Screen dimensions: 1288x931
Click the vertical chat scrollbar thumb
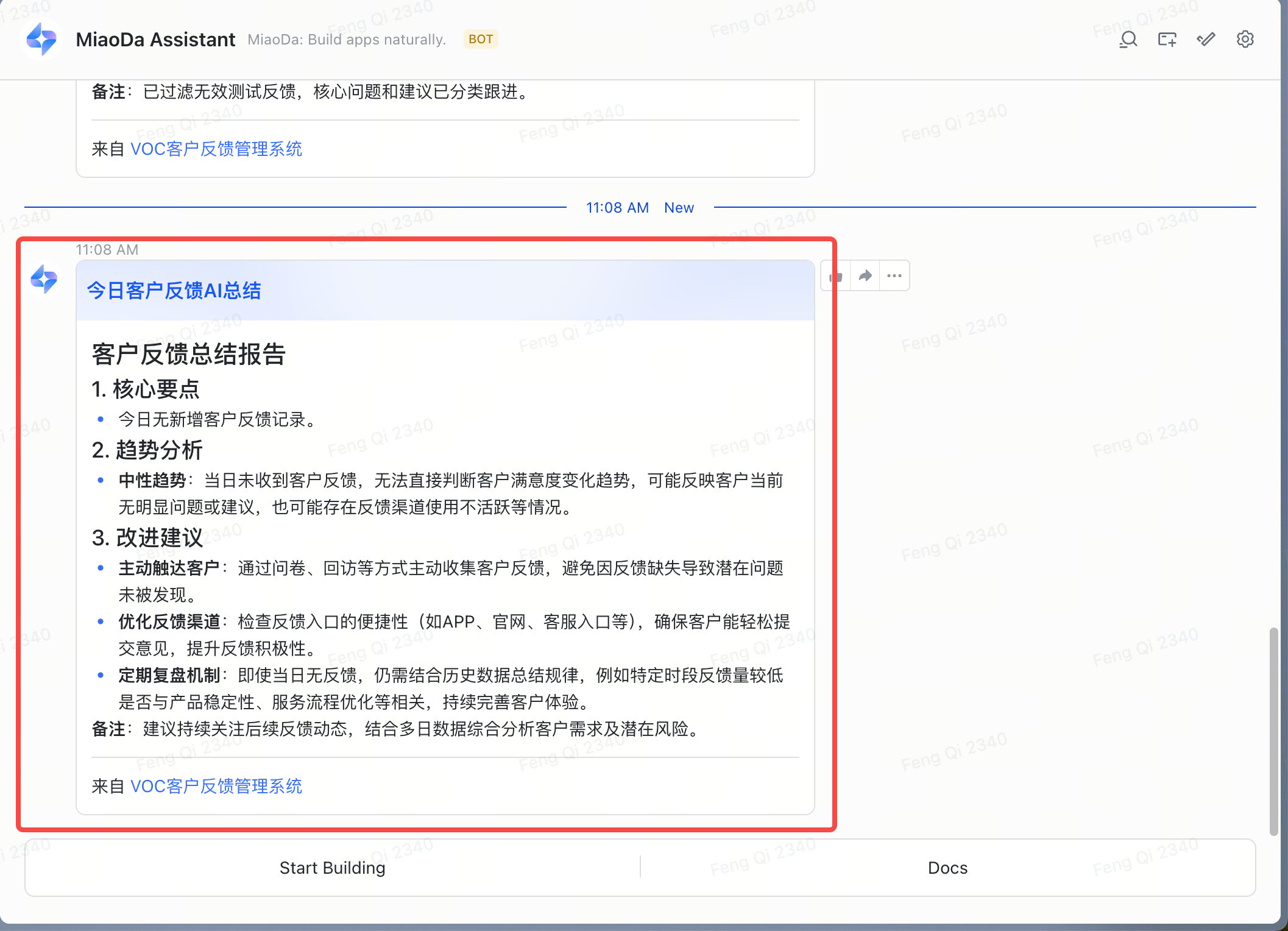[1273, 731]
